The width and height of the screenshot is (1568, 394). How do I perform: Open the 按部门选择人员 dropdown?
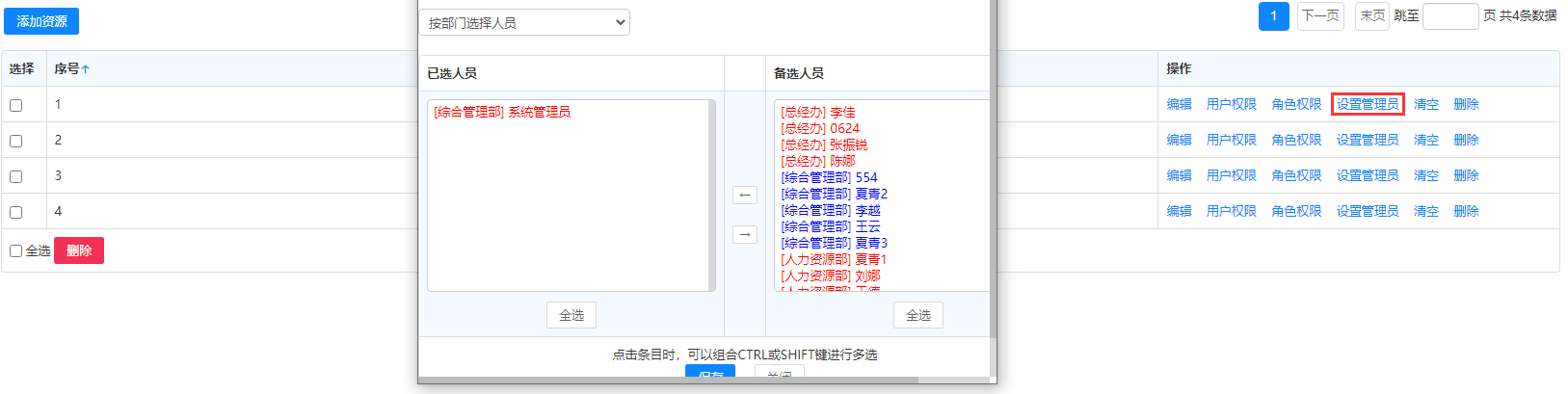[x=524, y=23]
